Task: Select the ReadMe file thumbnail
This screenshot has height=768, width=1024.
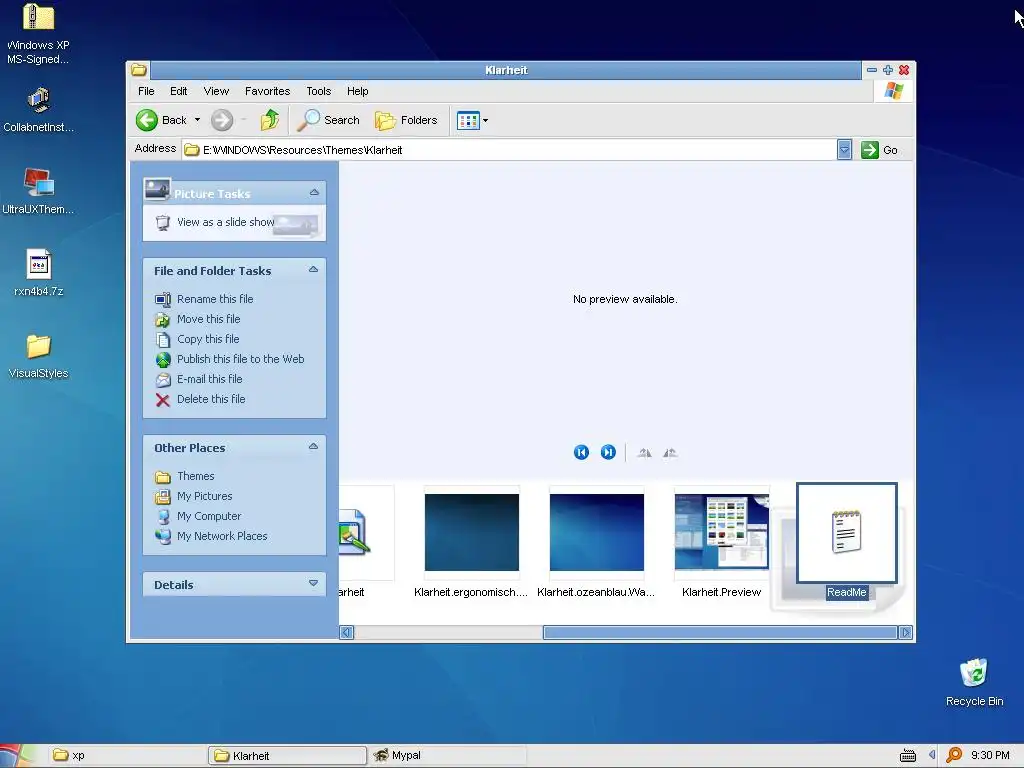Action: 846,533
